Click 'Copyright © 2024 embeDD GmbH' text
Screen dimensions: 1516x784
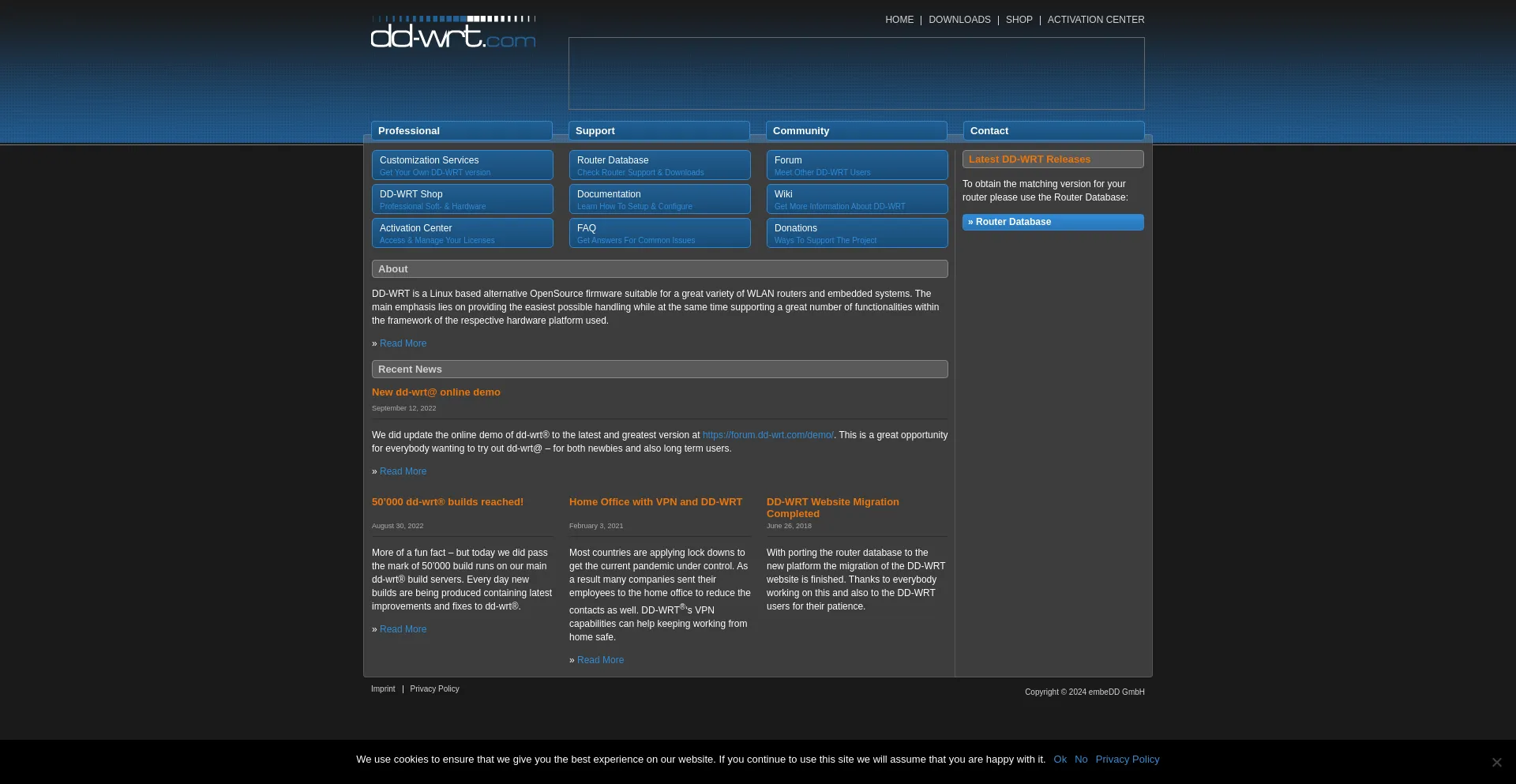tap(1085, 692)
